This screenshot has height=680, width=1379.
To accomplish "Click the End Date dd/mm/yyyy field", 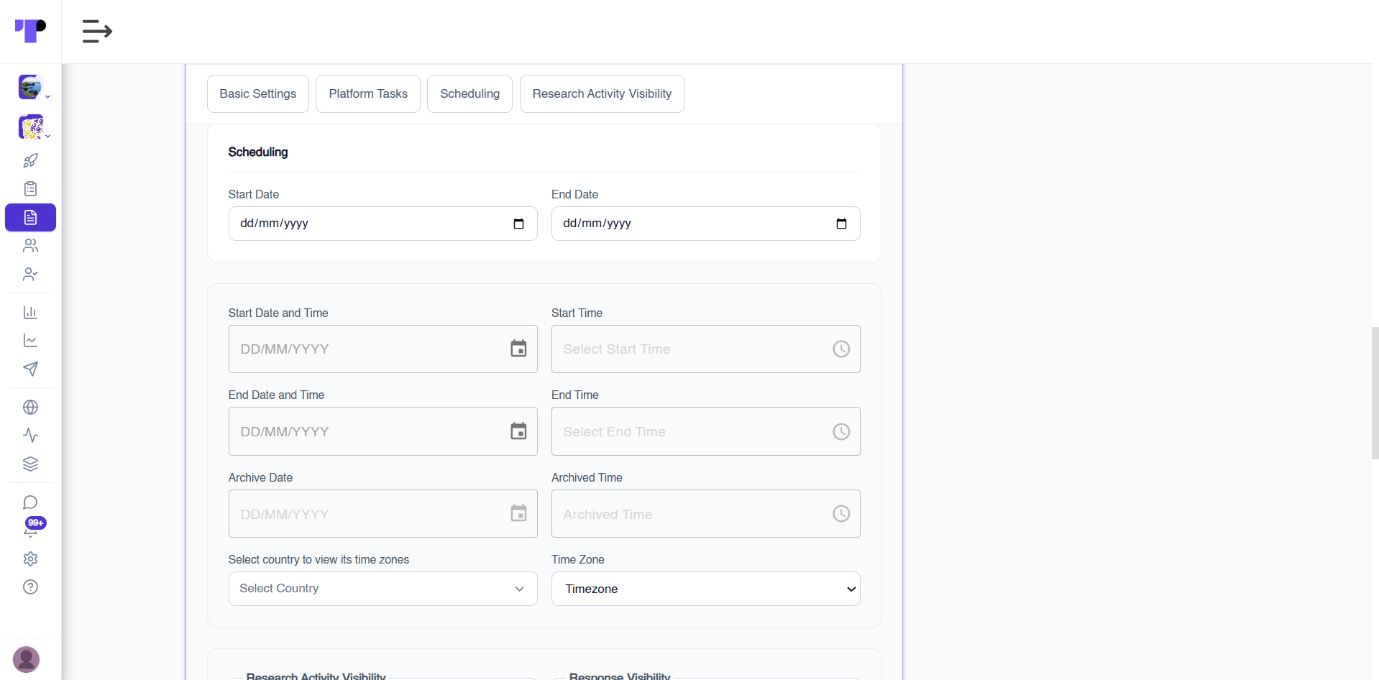I will 706,224.
